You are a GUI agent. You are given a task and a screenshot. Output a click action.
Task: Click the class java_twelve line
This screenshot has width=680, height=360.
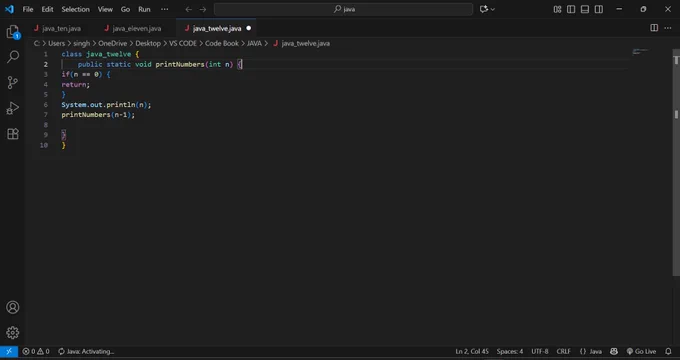click(100, 54)
